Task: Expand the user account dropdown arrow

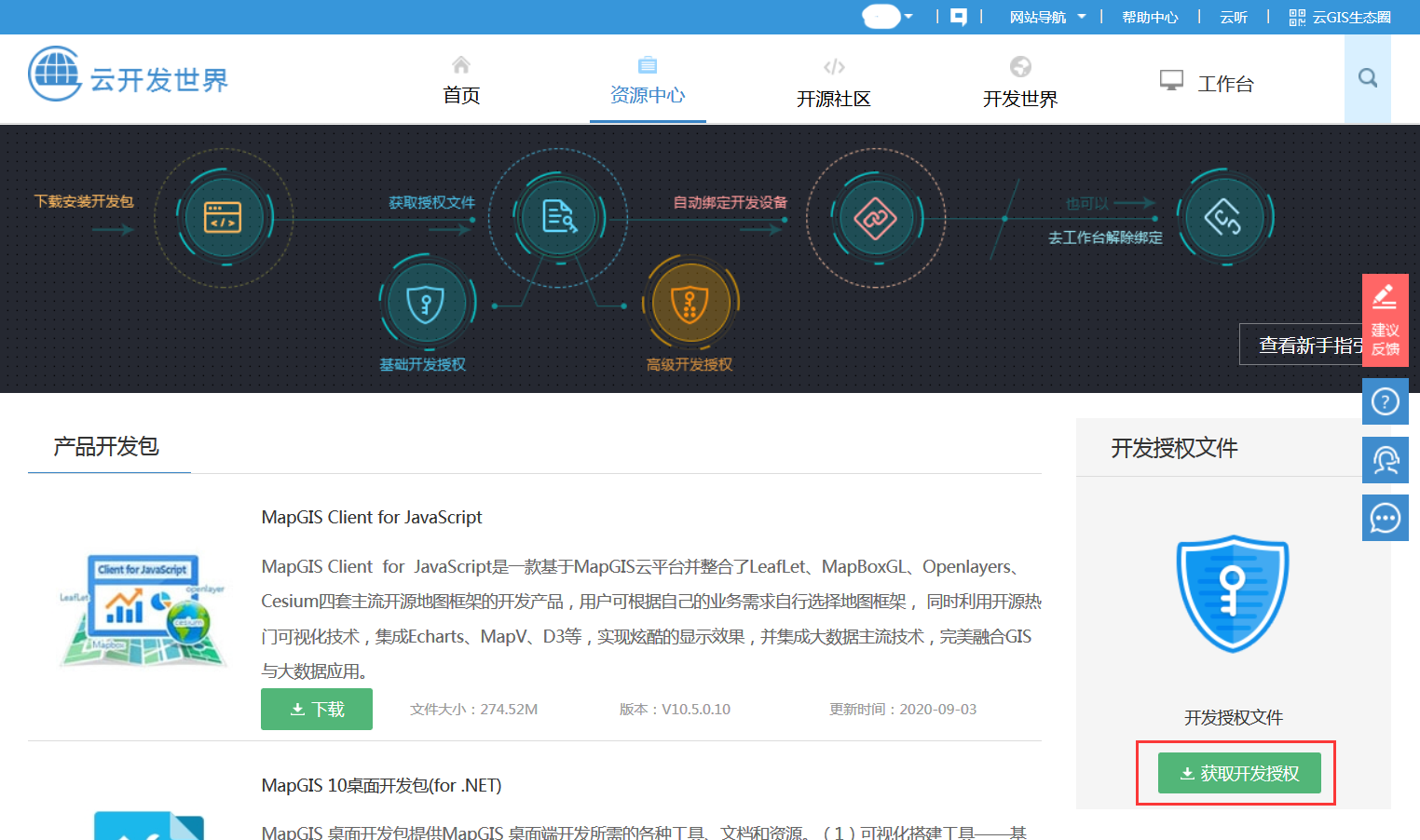Action: [x=908, y=17]
